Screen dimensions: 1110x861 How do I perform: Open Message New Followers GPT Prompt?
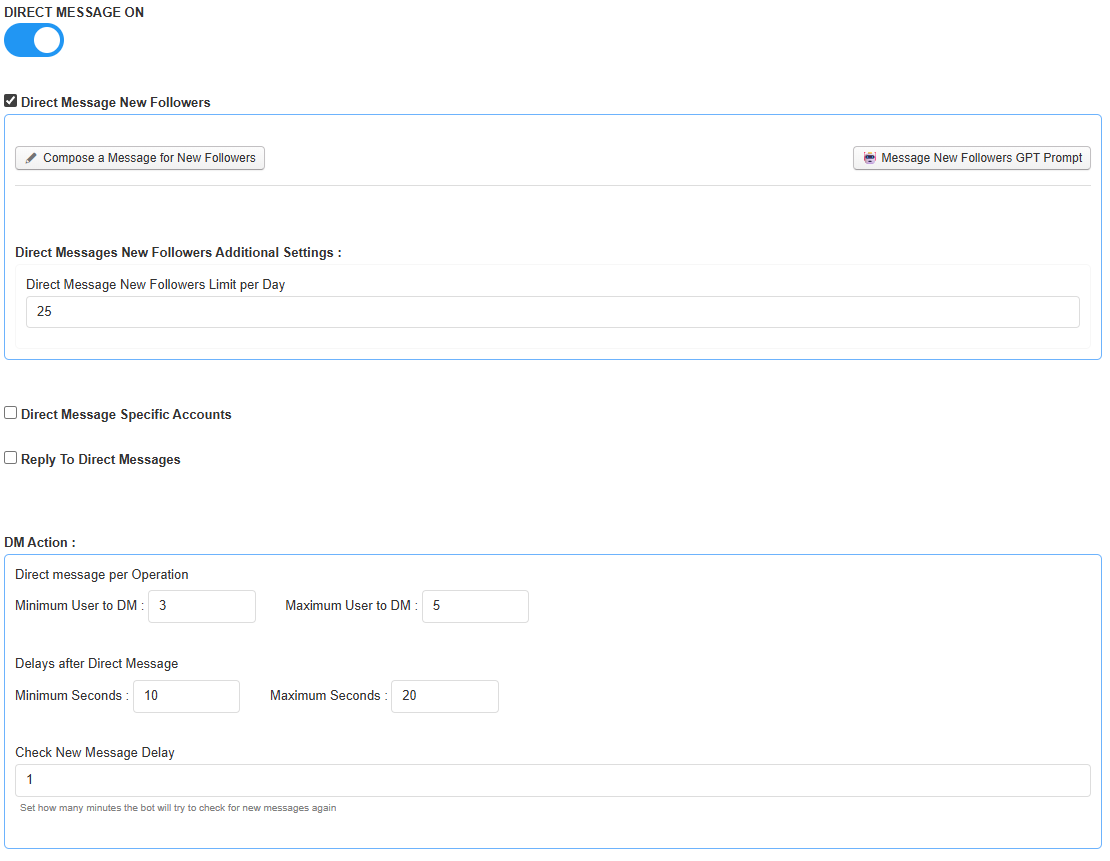click(971, 158)
